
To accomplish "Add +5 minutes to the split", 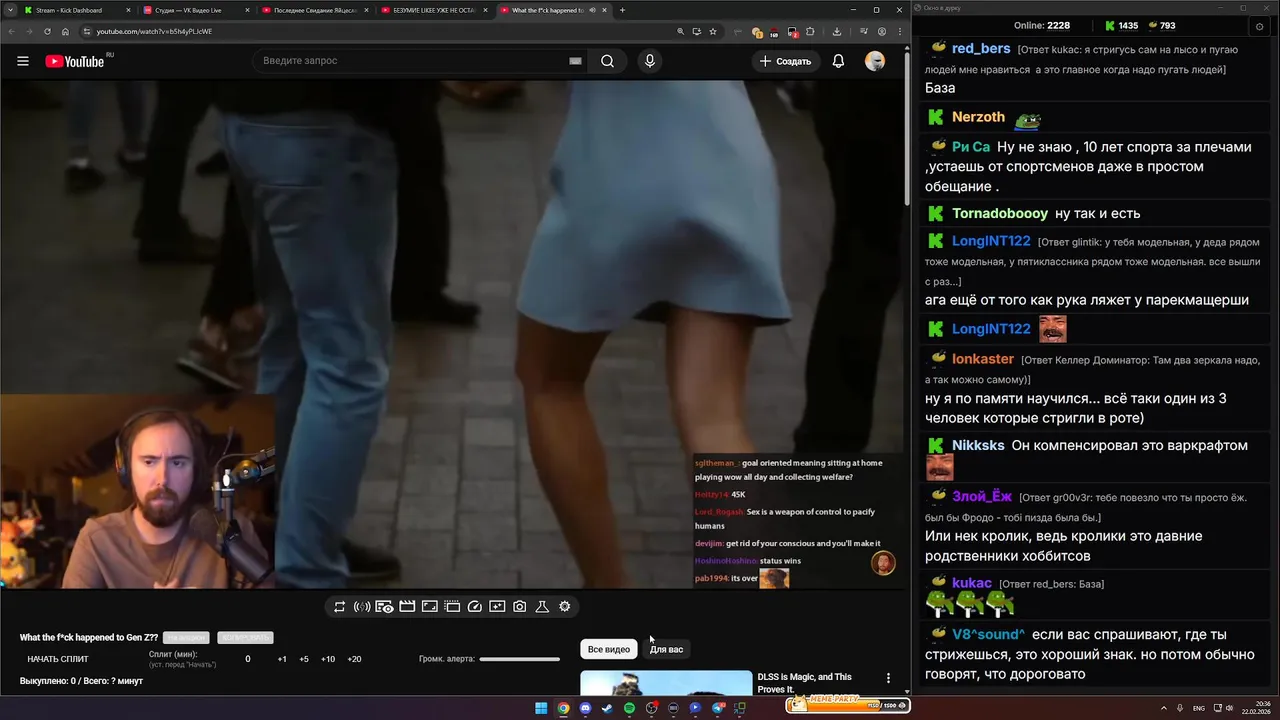I will [304, 659].
